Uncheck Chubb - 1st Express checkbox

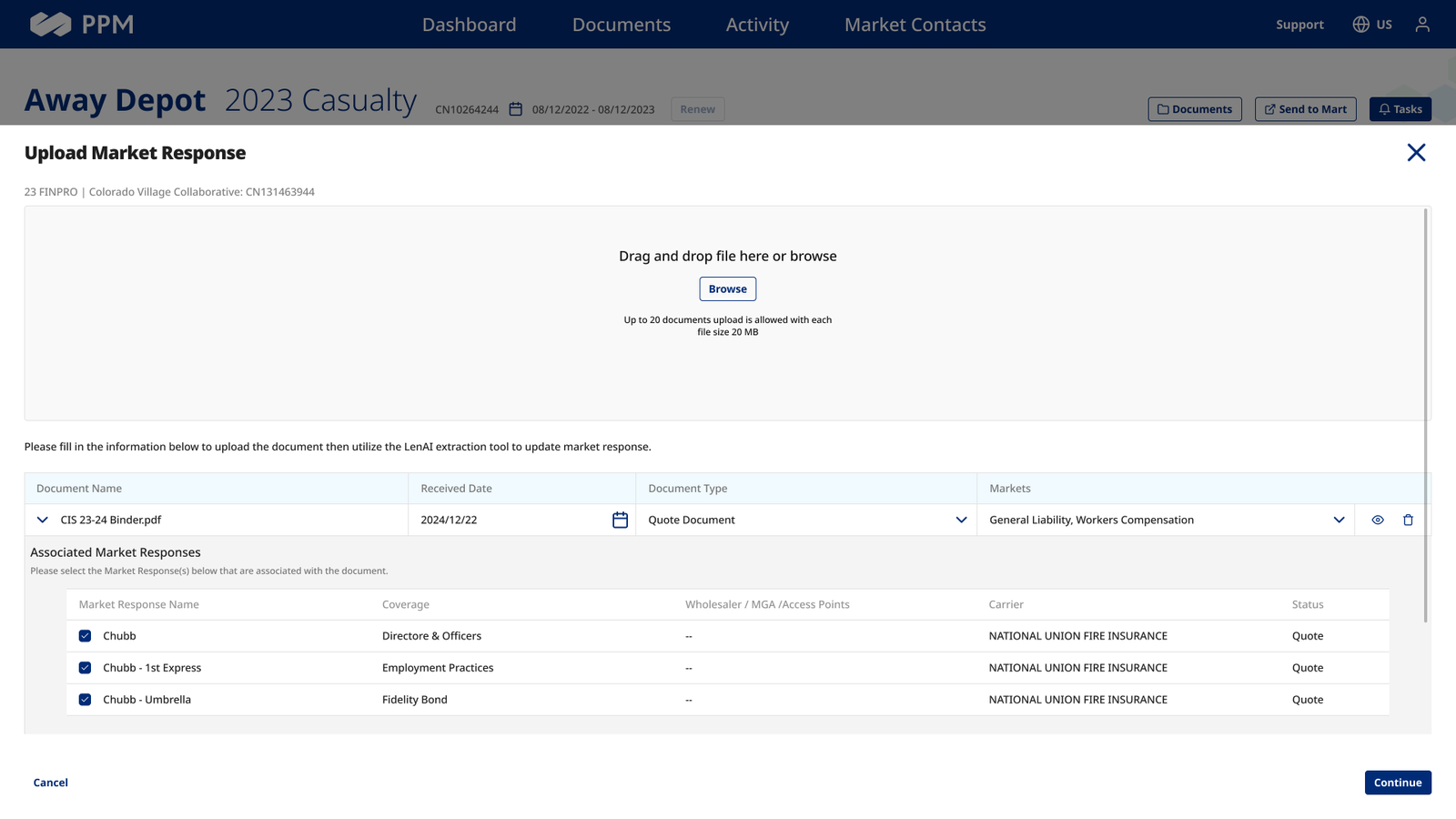85,668
